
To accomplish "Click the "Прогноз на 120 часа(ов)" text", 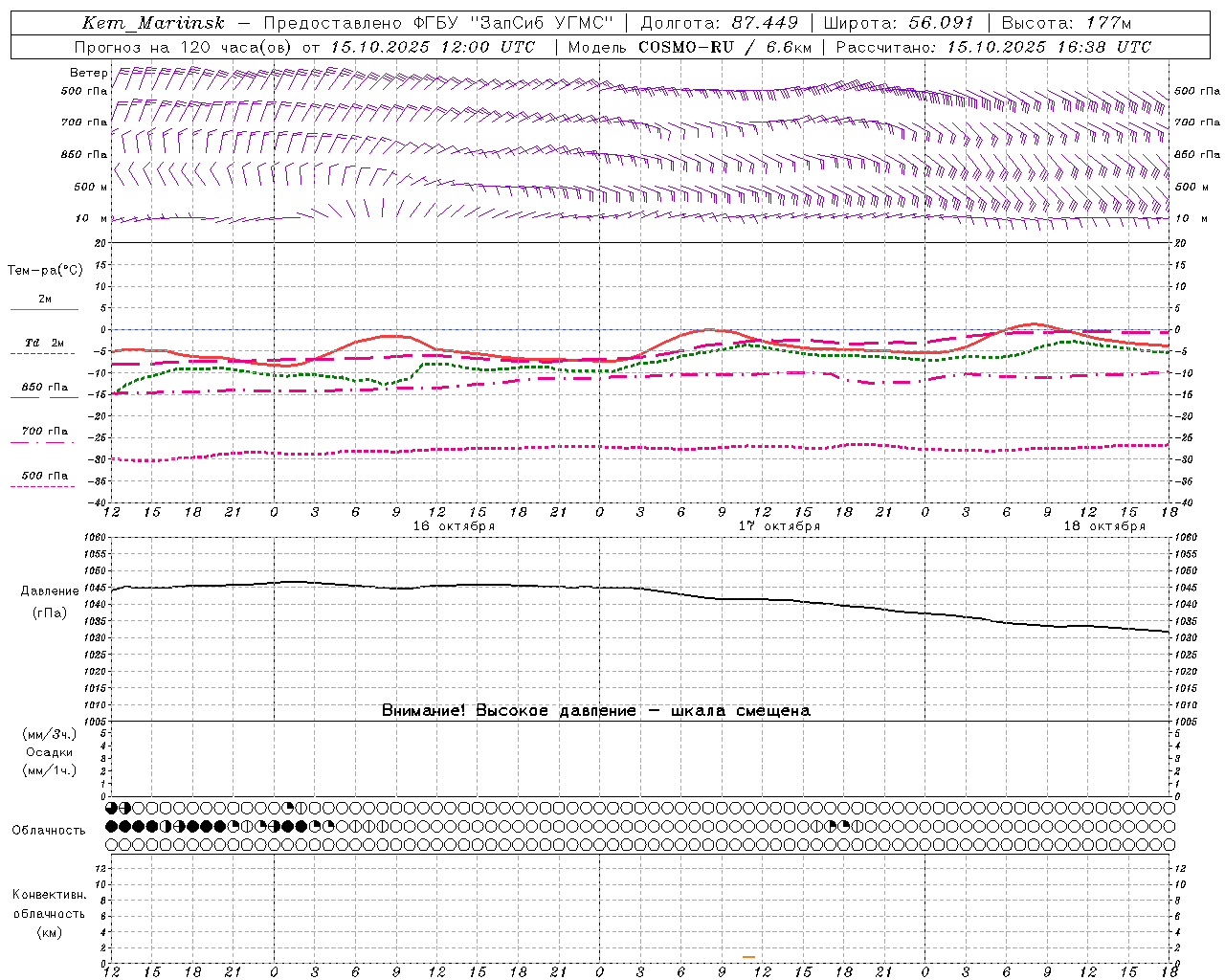I will pos(185,47).
